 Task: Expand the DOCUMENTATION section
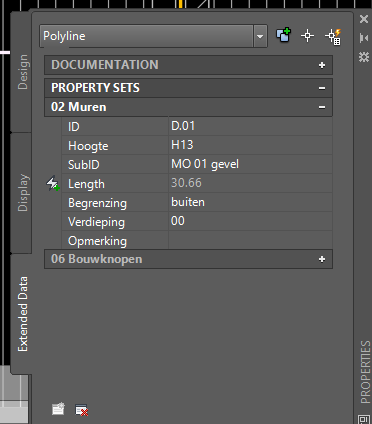pos(322,65)
